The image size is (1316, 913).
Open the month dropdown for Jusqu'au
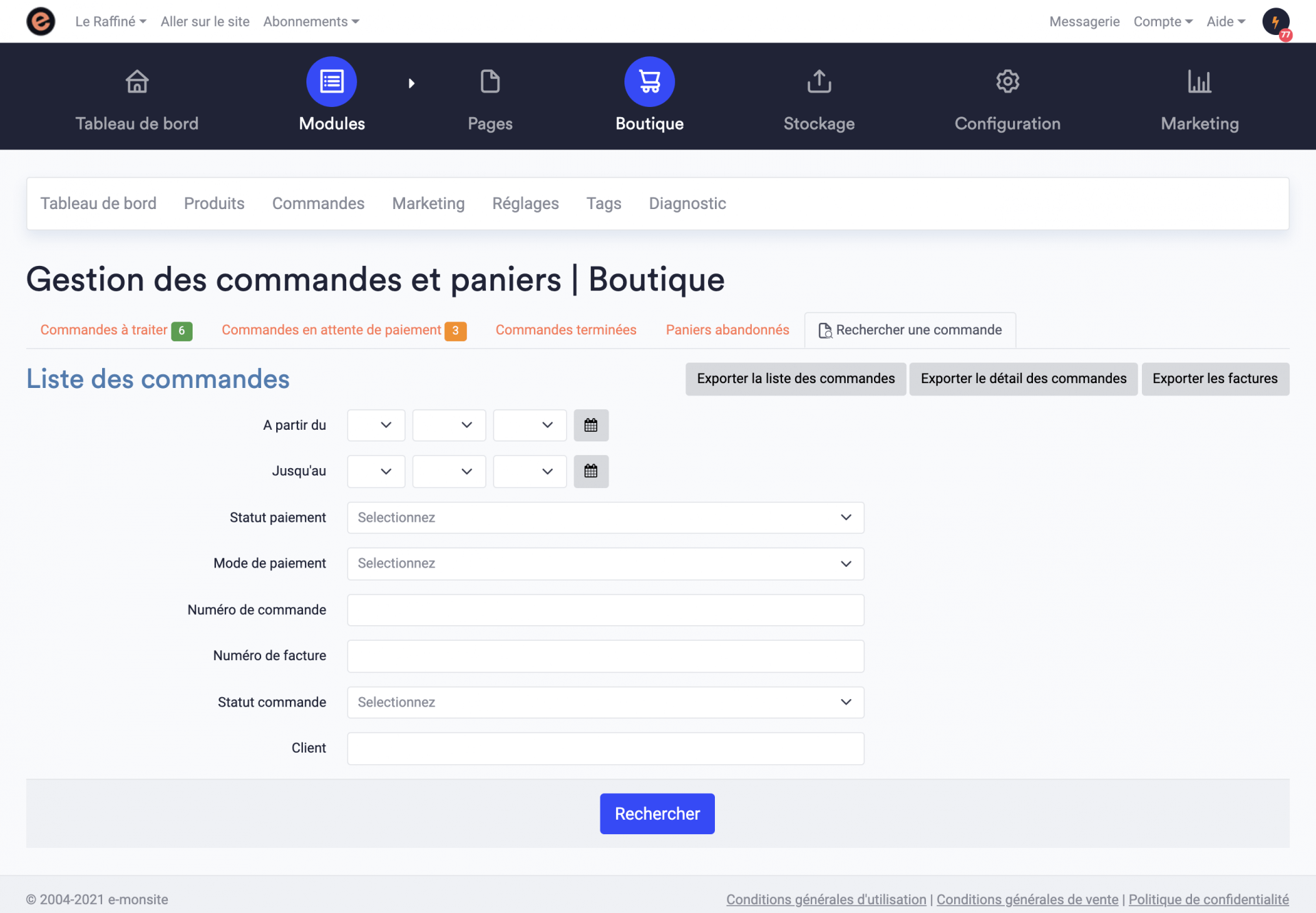click(449, 472)
